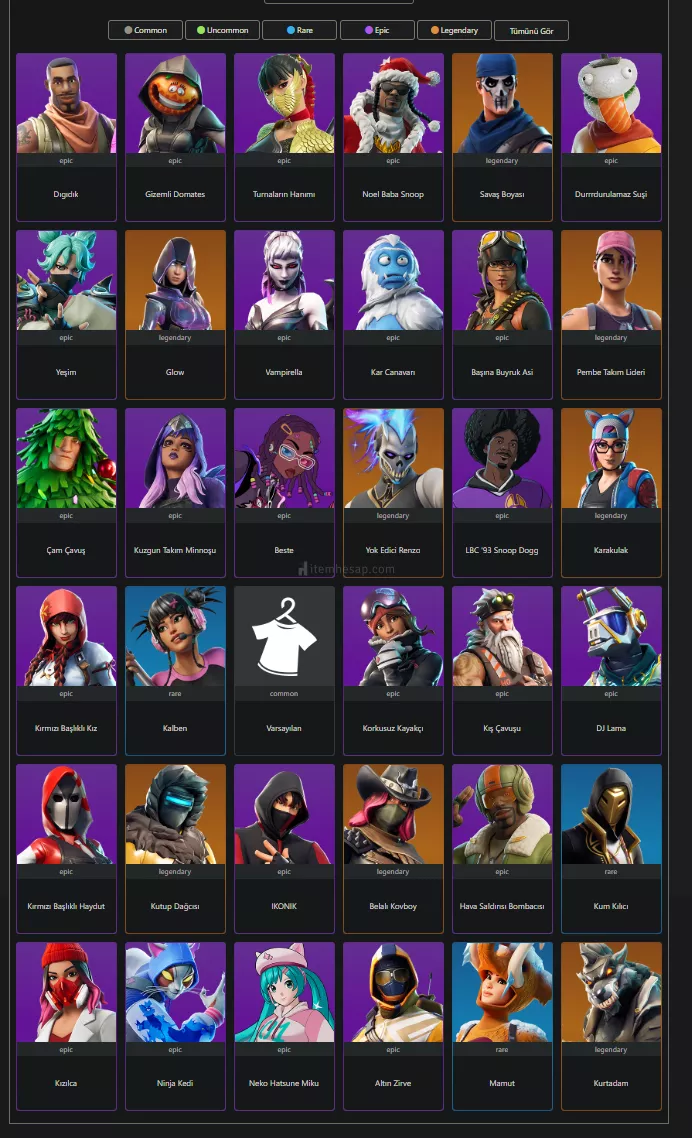Choose the DJ Lama skin
This screenshot has height=1138, width=692.
coord(611,671)
